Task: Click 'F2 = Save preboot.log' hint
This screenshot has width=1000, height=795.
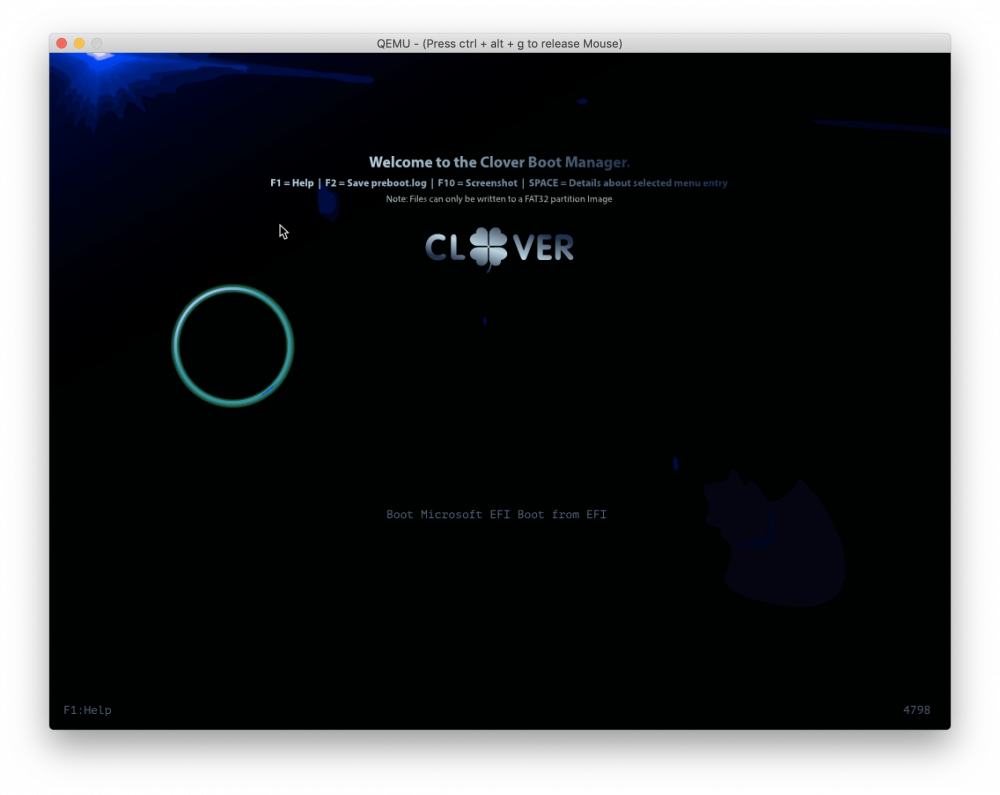Action: point(376,183)
